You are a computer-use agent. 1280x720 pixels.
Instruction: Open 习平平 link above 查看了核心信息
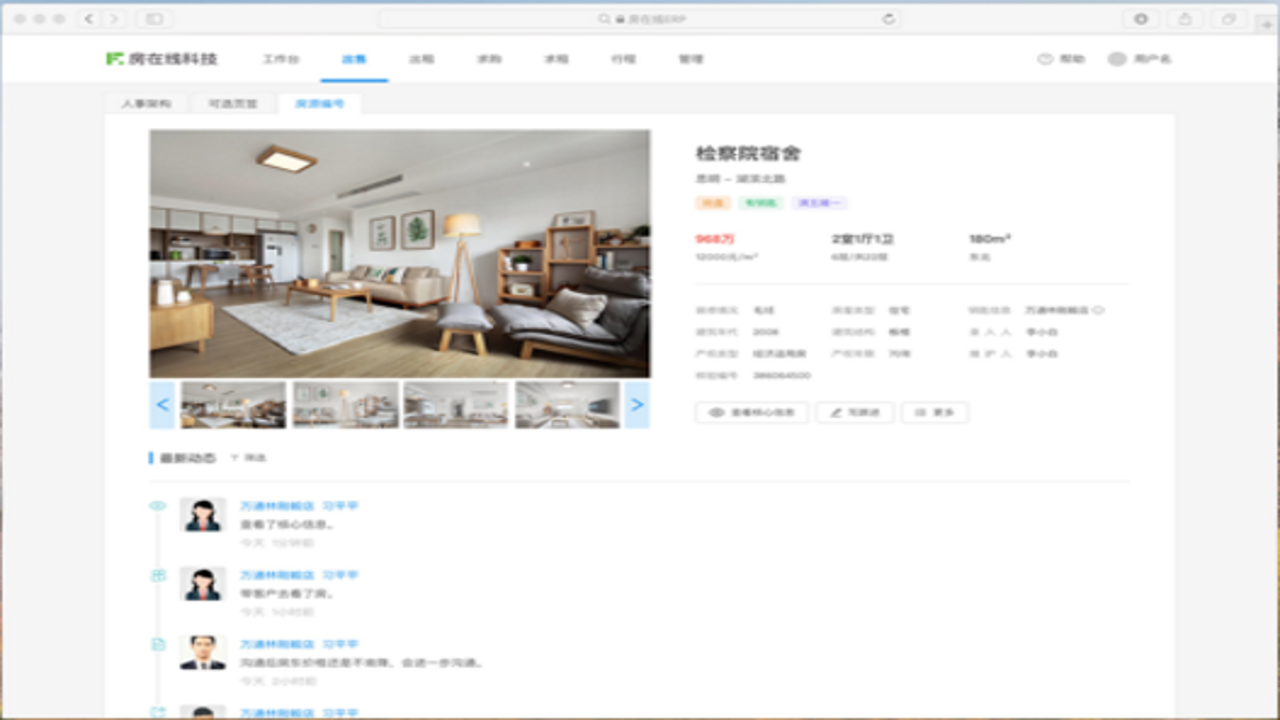[x=340, y=506]
